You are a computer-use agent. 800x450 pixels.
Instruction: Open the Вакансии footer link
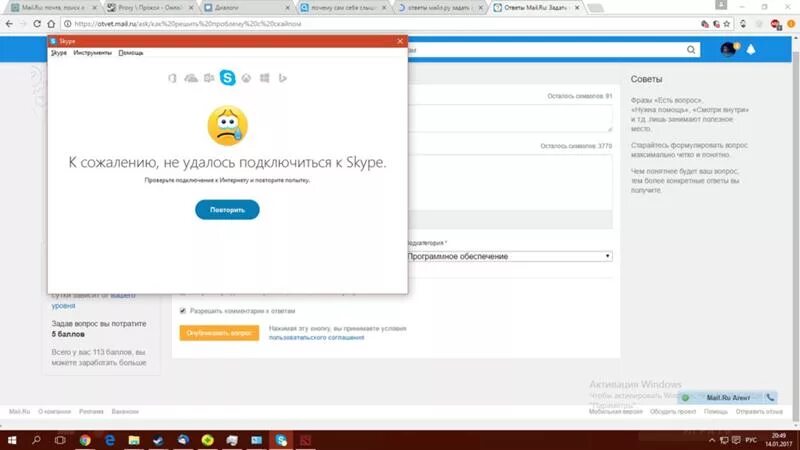tap(125, 411)
